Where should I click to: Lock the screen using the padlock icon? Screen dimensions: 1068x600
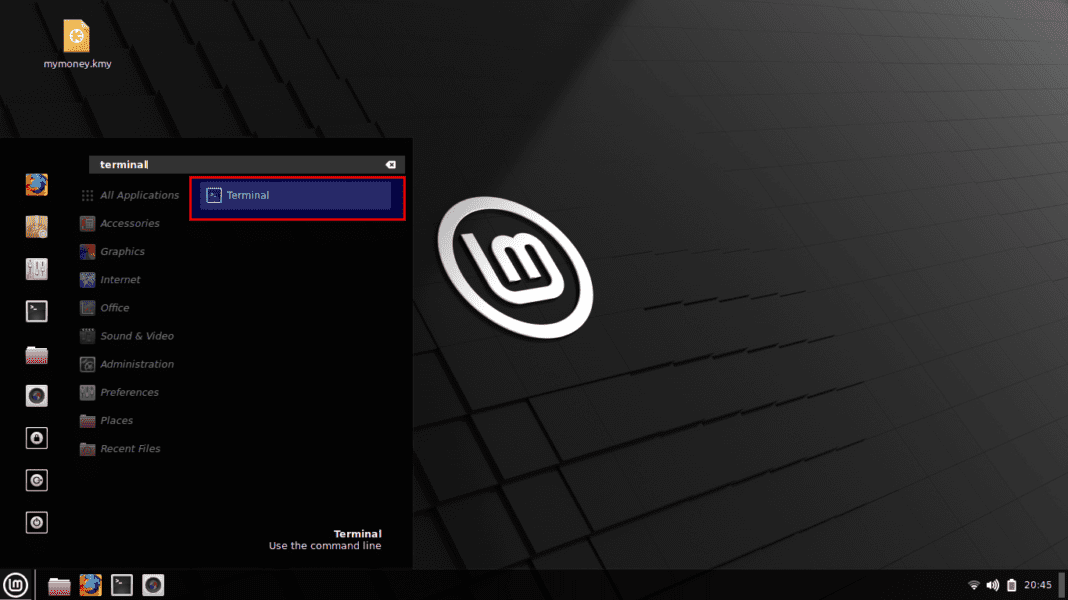[x=36, y=438]
